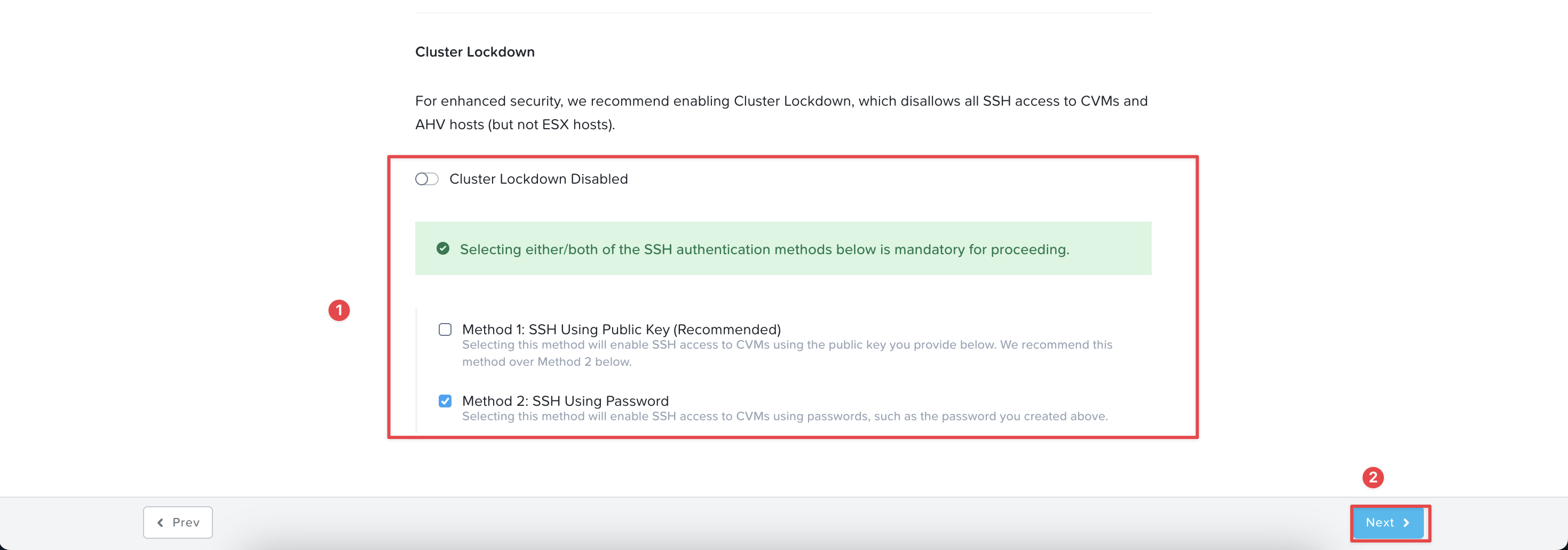Click the 'Cluster Lockdown Disabled' label
Image resolution: width=1568 pixels, height=550 pixels.
(x=538, y=179)
